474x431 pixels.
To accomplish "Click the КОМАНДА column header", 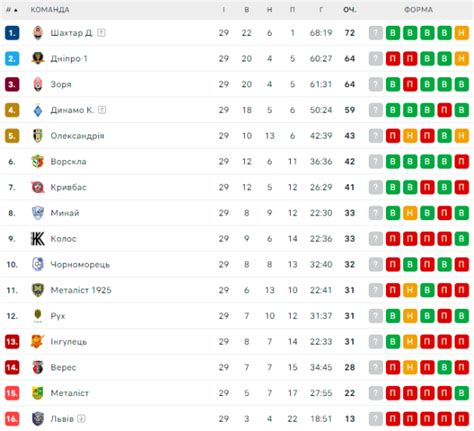I will (x=50, y=10).
